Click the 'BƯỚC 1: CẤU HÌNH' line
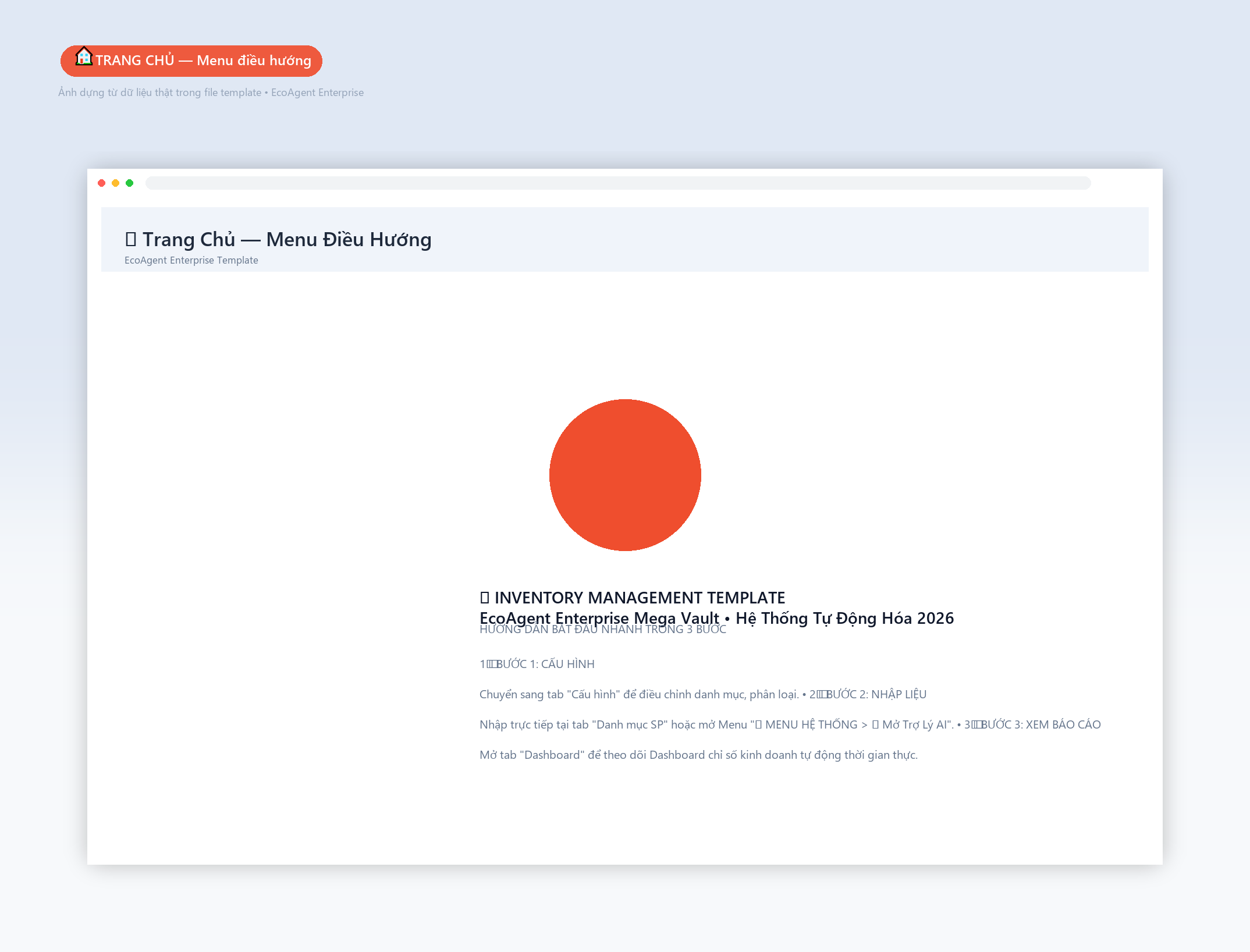The height and width of the screenshot is (952, 1250). pos(537,664)
